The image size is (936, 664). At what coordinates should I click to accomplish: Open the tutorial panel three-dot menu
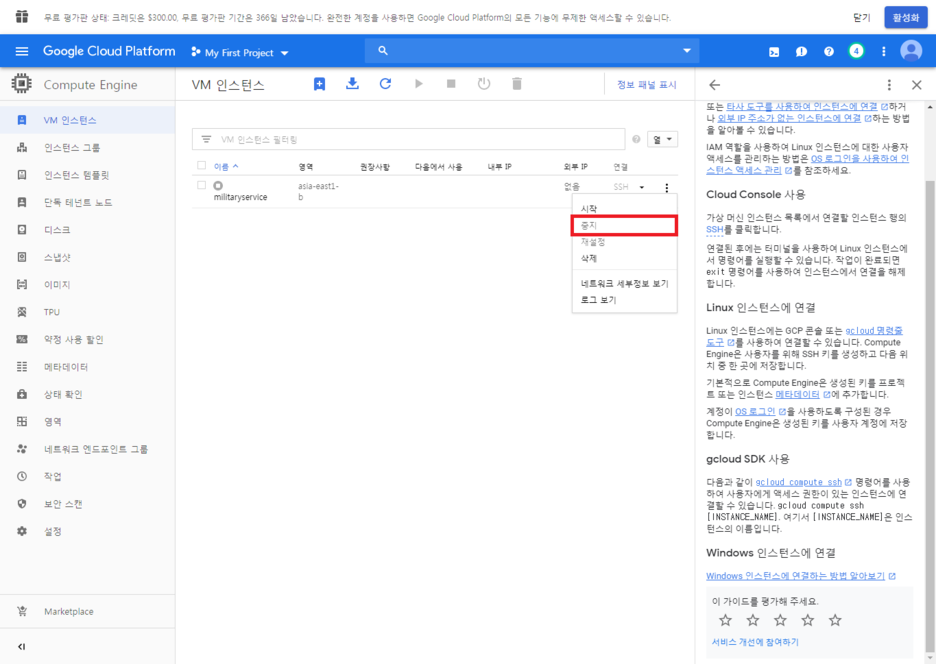889,85
